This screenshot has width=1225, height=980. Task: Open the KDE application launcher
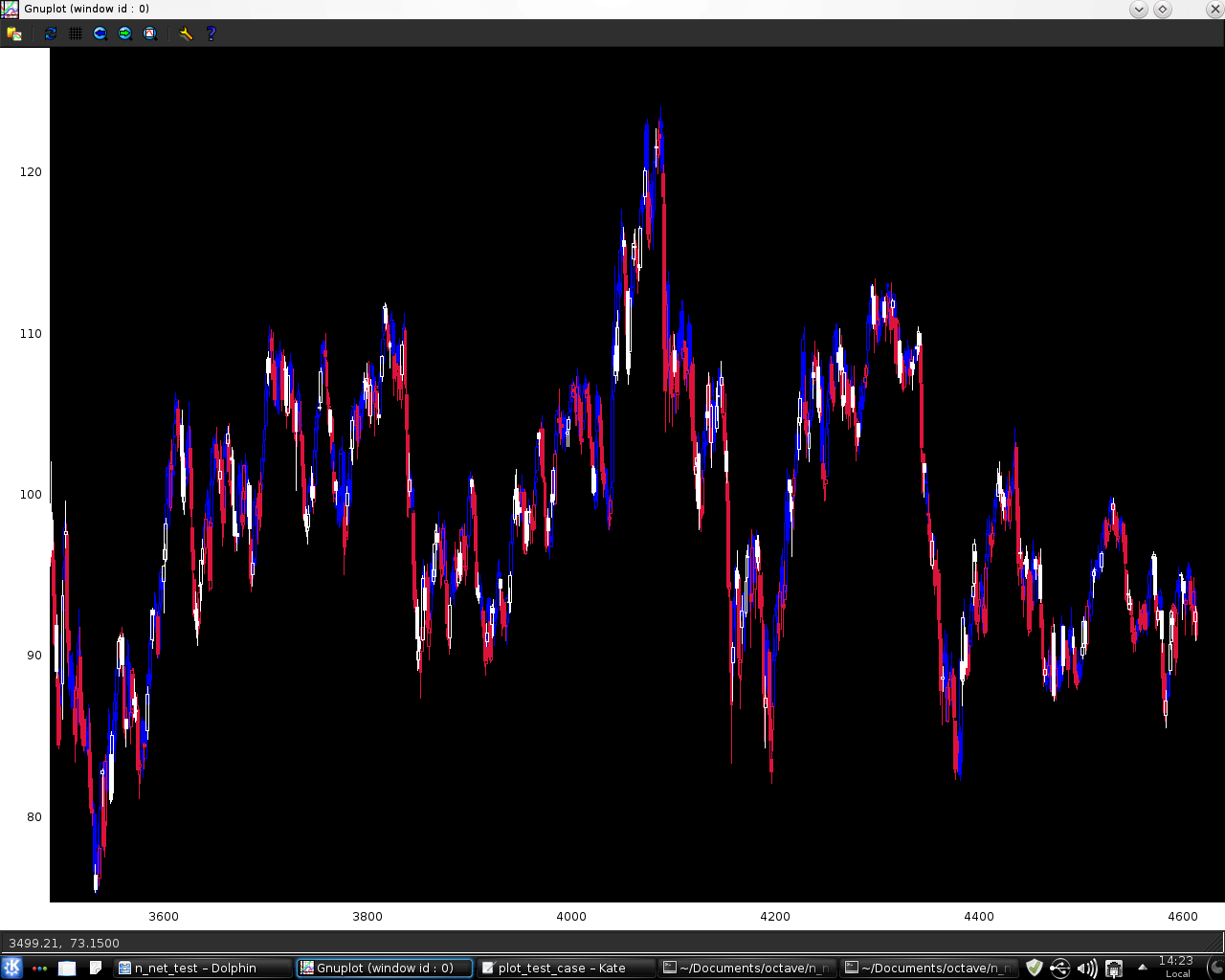pyautogui.click(x=12, y=968)
